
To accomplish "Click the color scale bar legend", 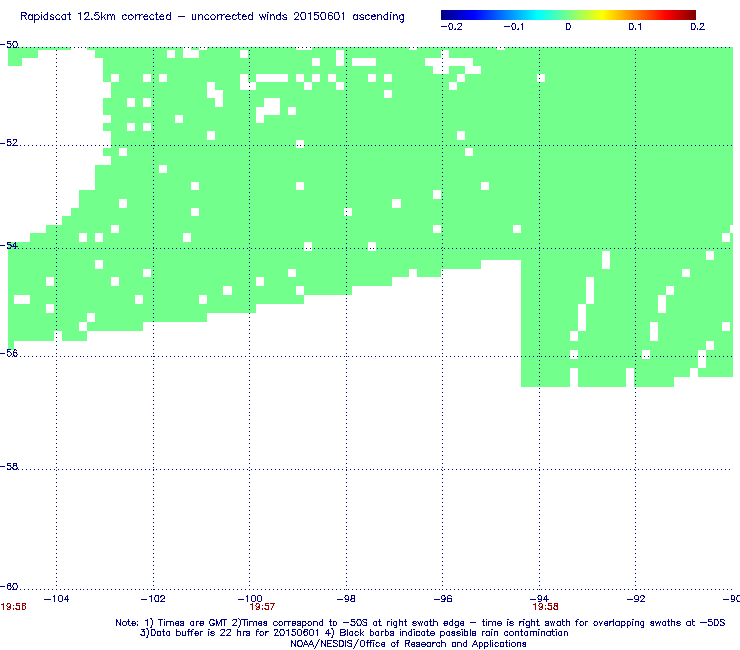I will click(x=568, y=15).
